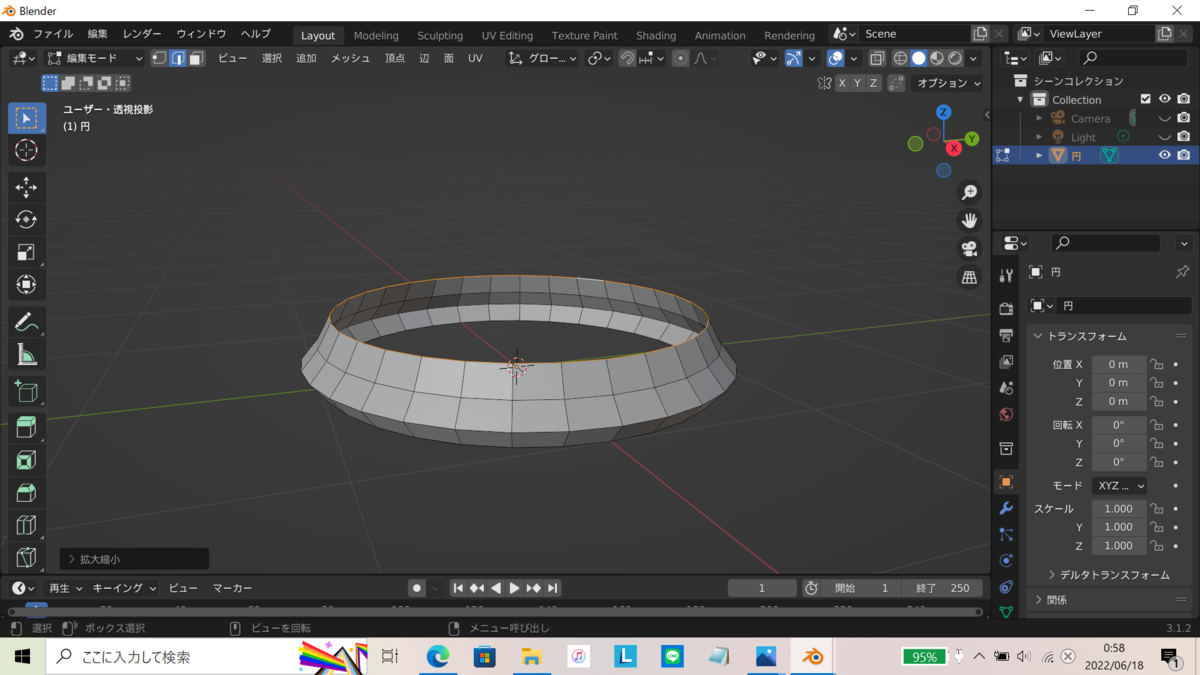Select the Rotate tool
Viewport: 1200px width, 675px height.
(x=27, y=220)
